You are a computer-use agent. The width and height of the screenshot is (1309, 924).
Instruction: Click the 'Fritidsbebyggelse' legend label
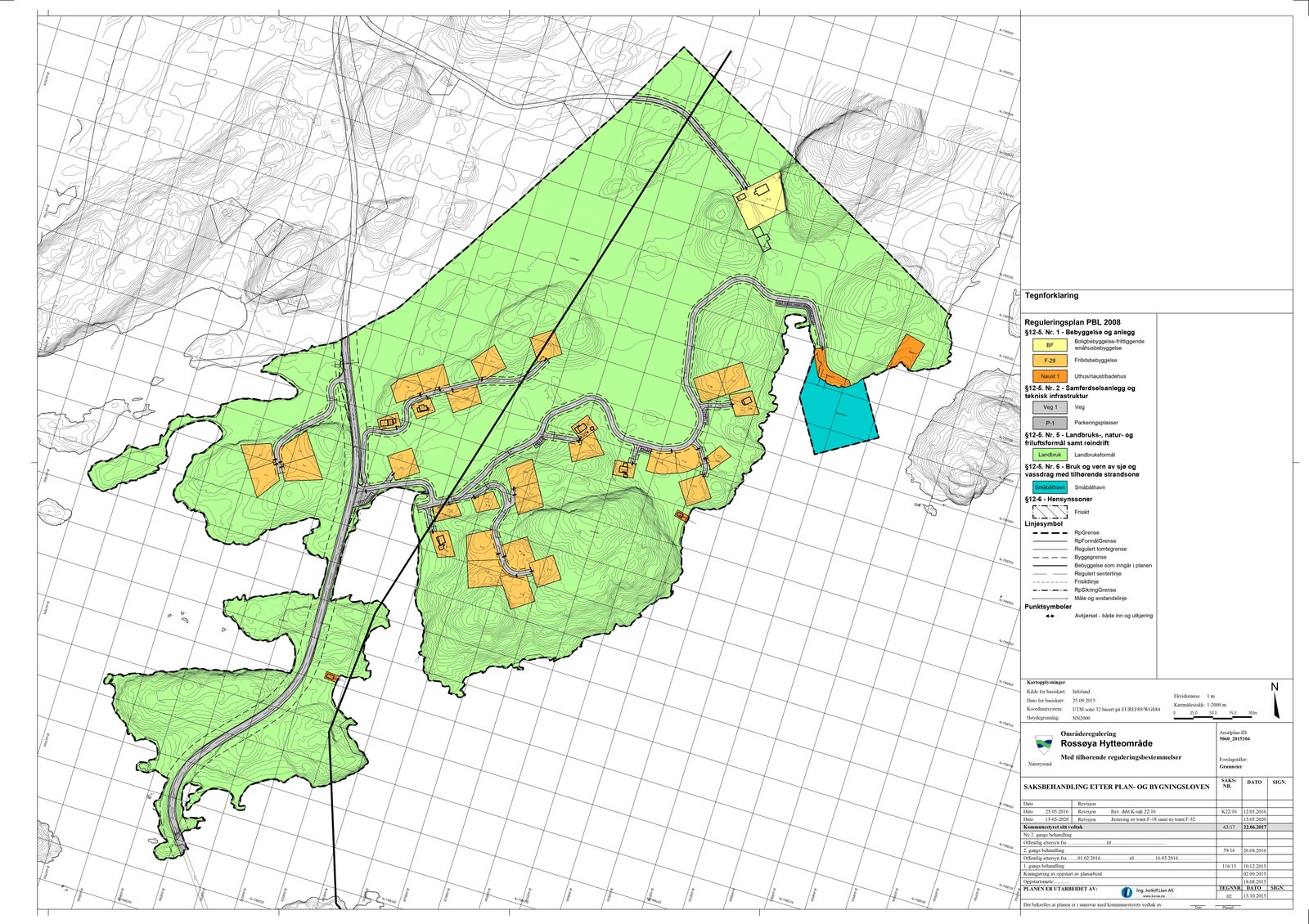[x=1095, y=361]
